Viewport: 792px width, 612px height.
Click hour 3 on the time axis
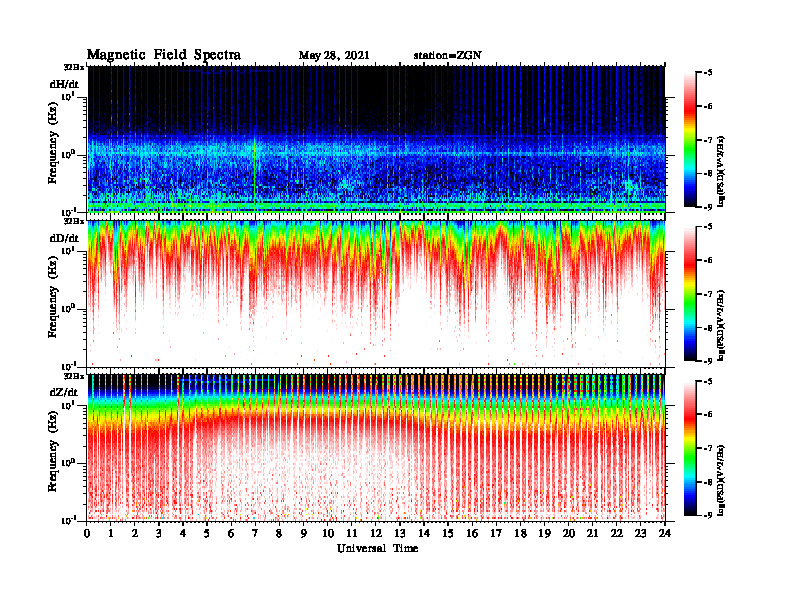click(159, 534)
